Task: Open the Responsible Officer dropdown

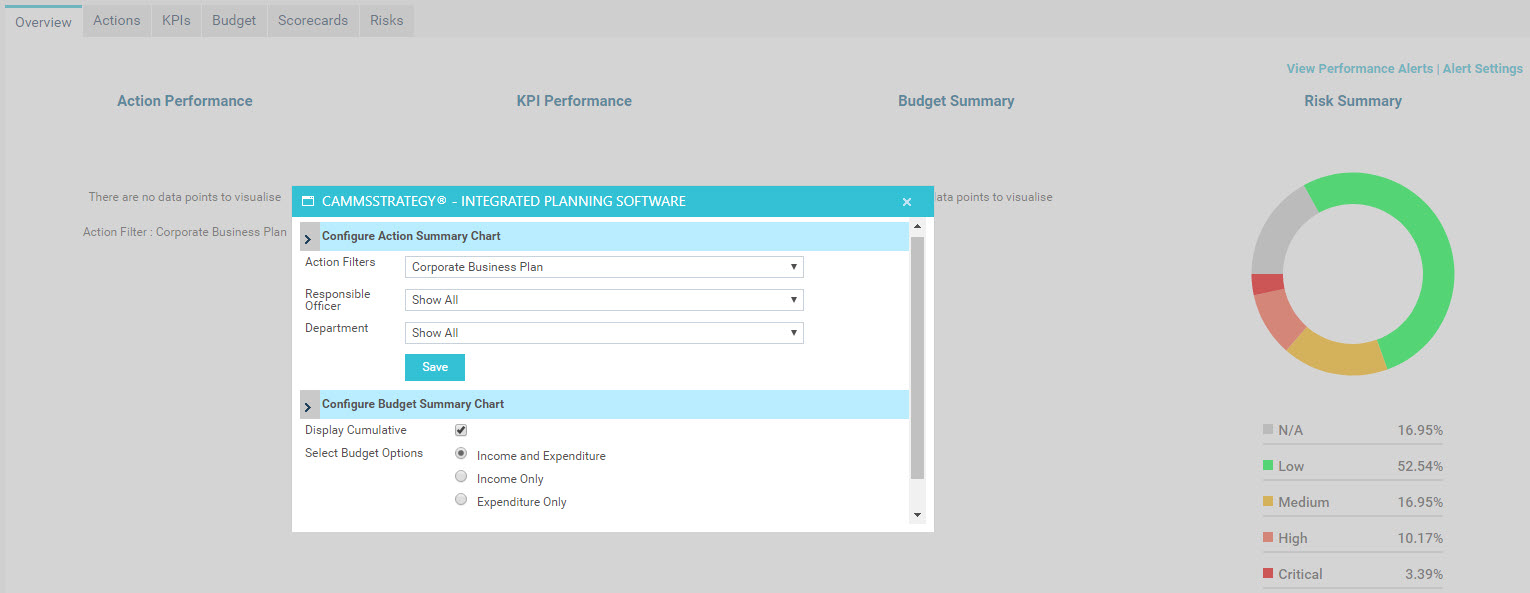Action: click(604, 300)
